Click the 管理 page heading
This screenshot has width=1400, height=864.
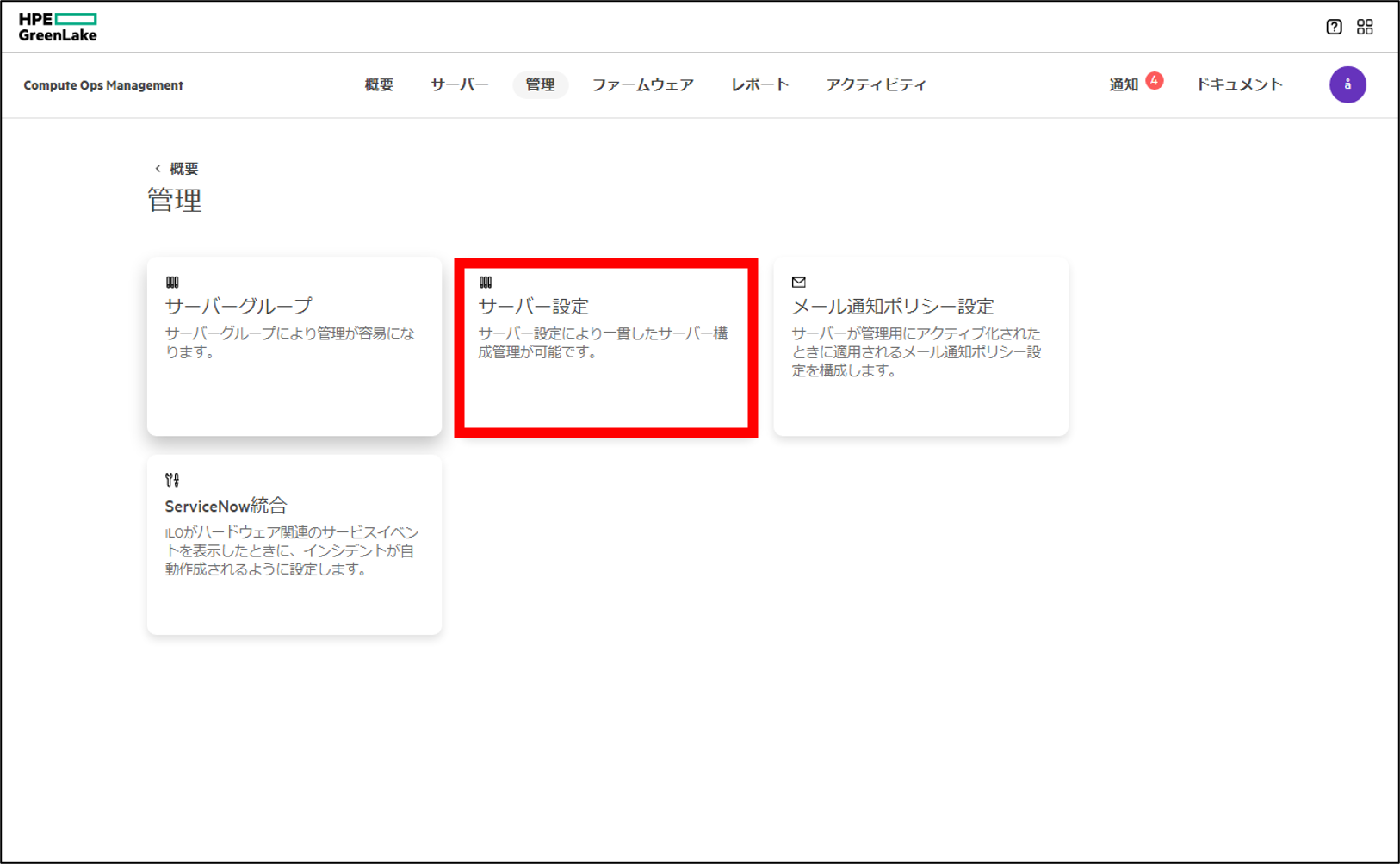175,200
